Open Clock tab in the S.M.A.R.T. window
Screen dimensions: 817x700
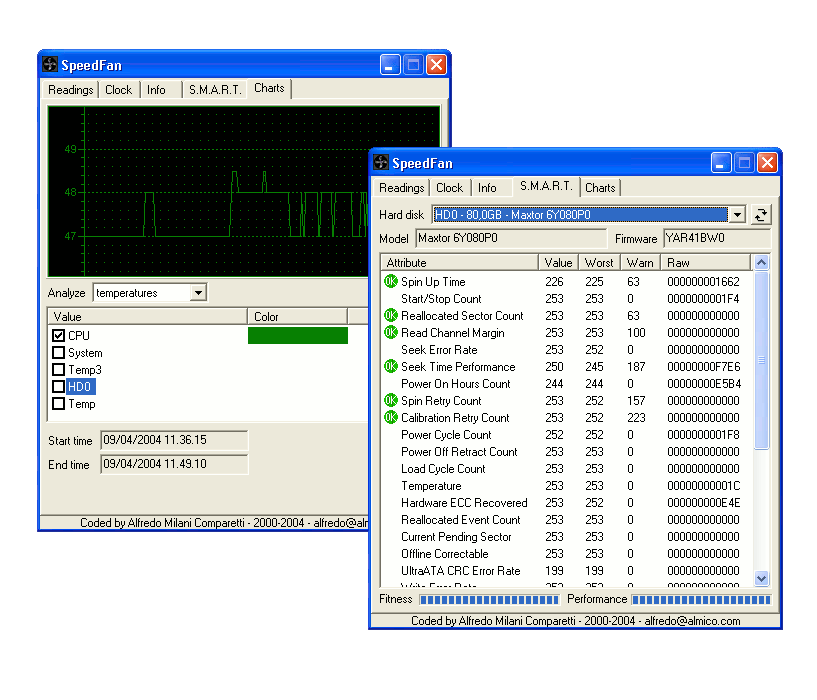click(x=450, y=188)
